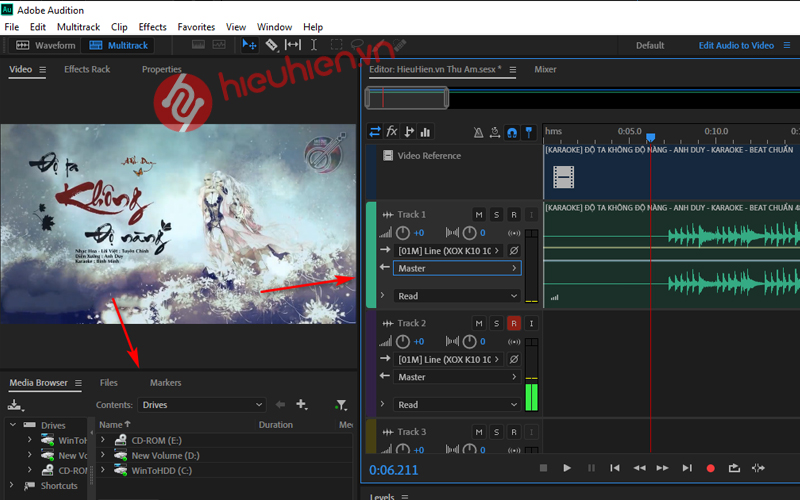Move playhead to previous marker
Viewport: 800px width, 500px height.
(x=615, y=468)
